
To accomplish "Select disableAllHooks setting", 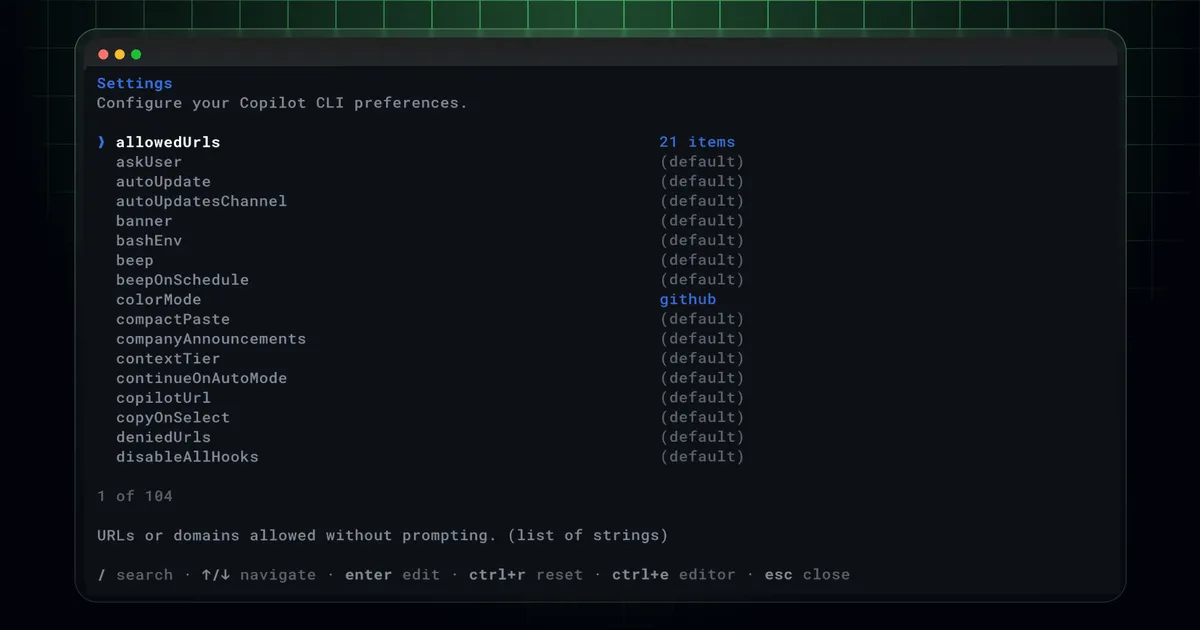I will coord(187,457).
